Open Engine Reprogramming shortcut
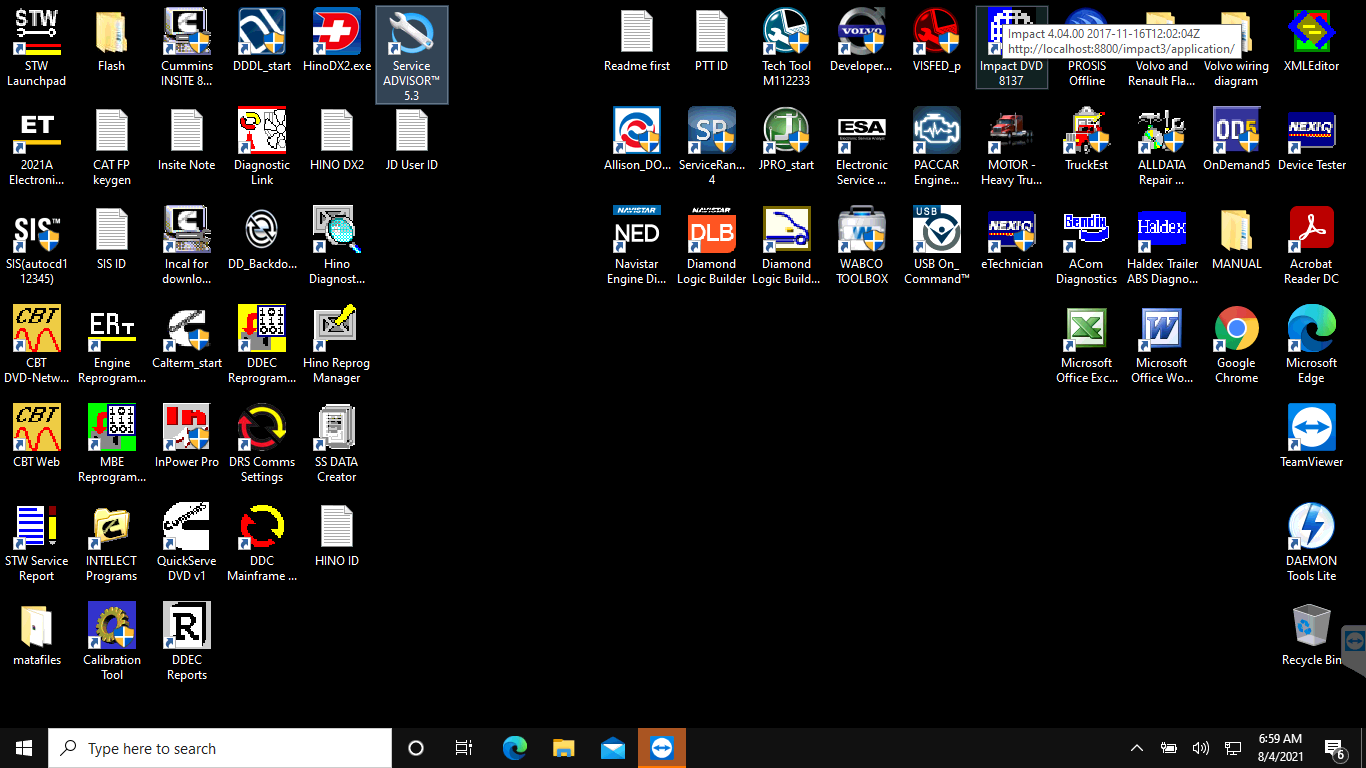This screenshot has height=768, width=1366. pyautogui.click(x=111, y=344)
